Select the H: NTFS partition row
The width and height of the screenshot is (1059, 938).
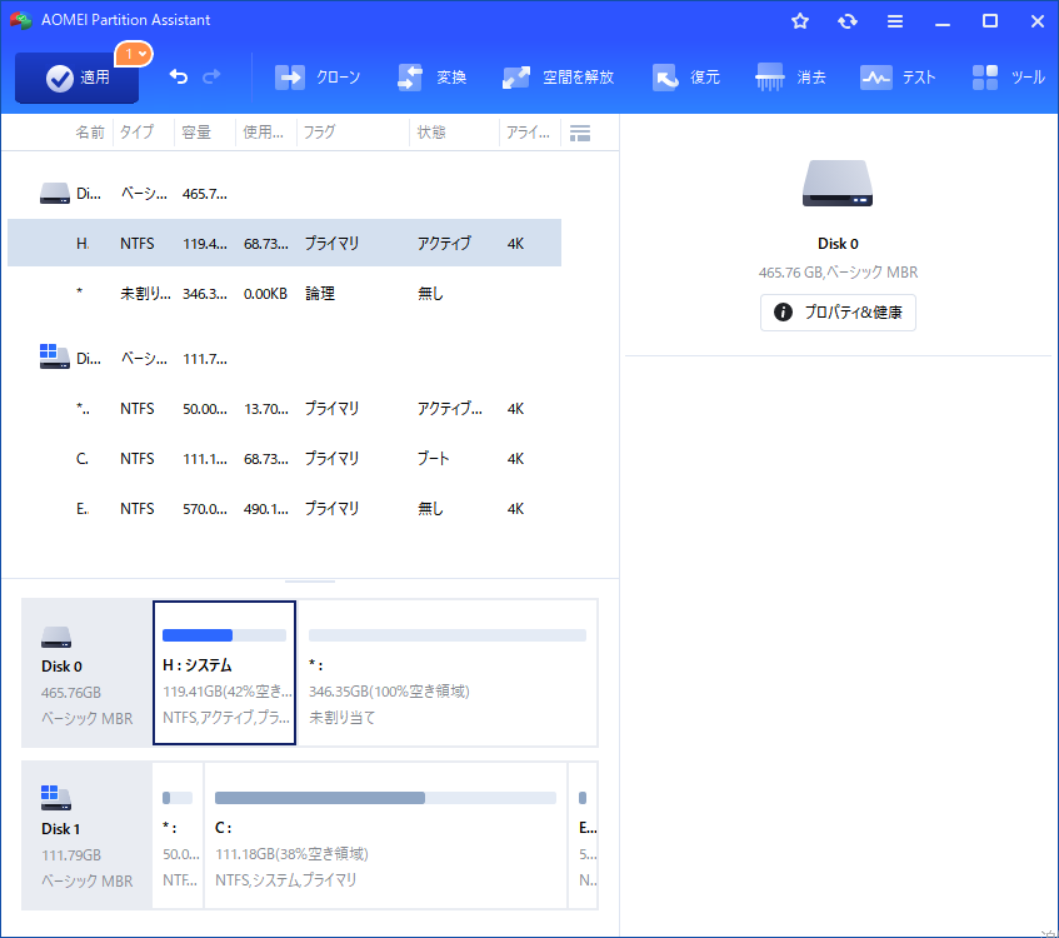click(284, 243)
